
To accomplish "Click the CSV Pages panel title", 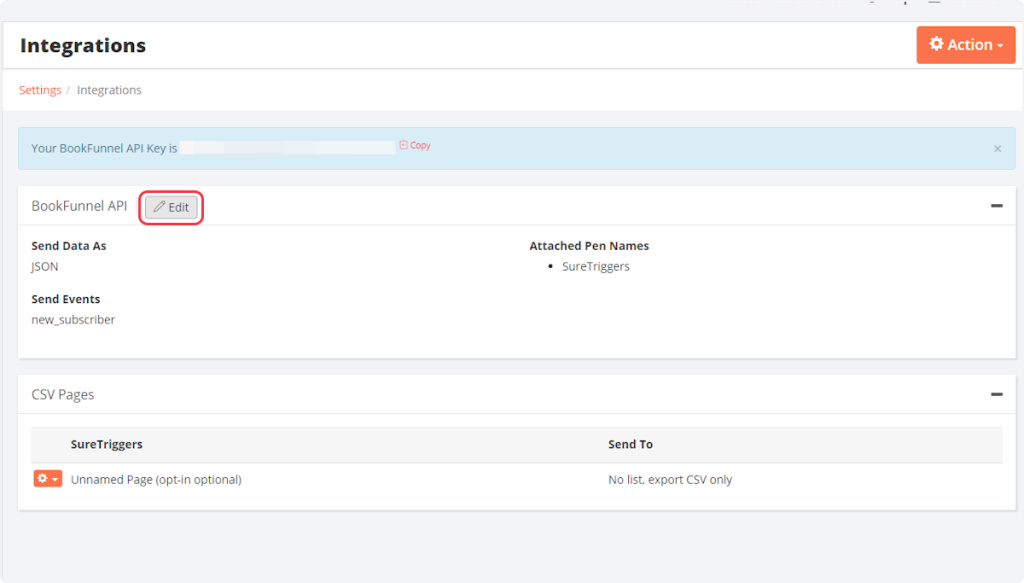I will pyautogui.click(x=63, y=395).
